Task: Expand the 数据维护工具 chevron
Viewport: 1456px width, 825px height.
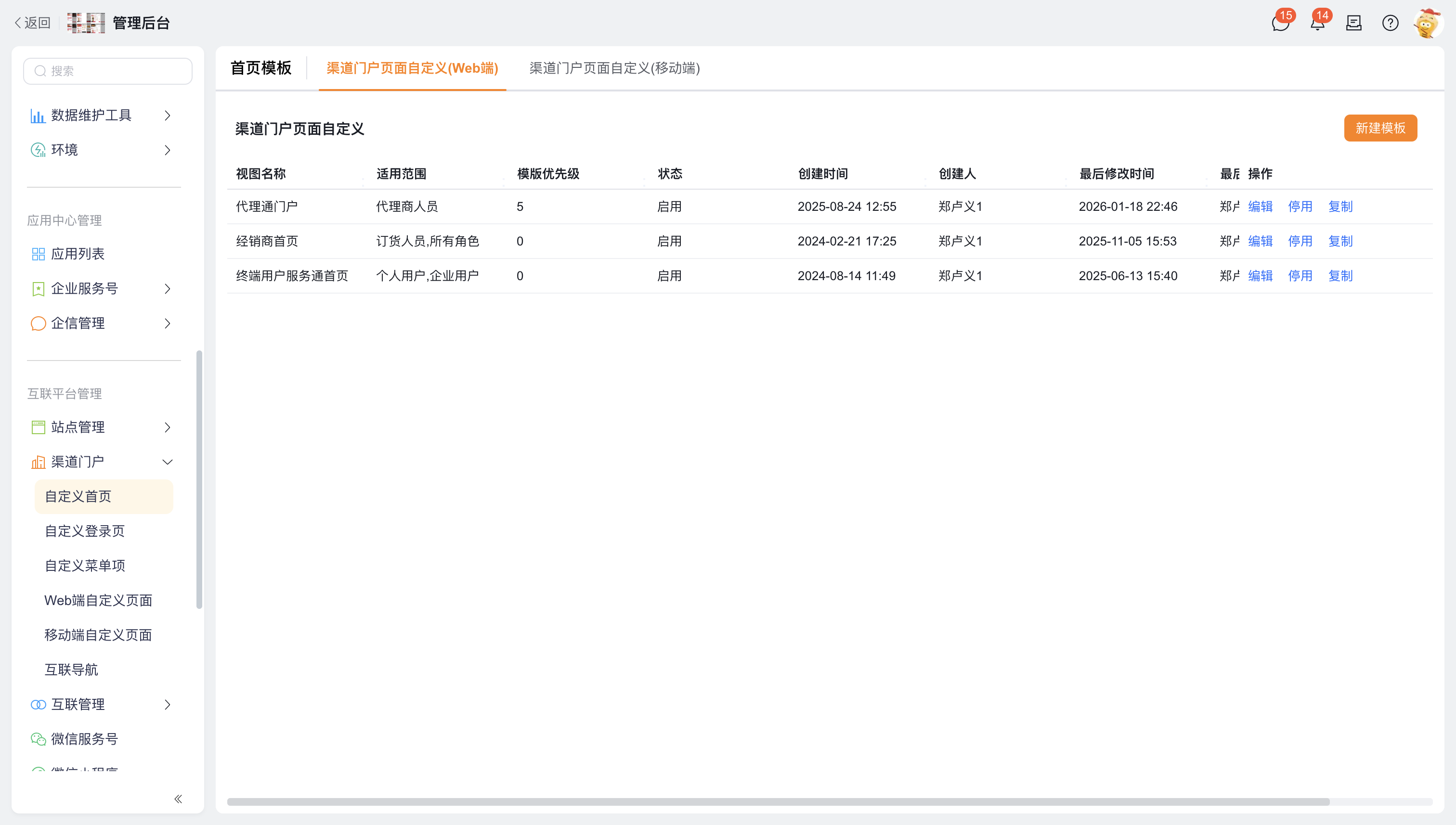Action: (167, 116)
